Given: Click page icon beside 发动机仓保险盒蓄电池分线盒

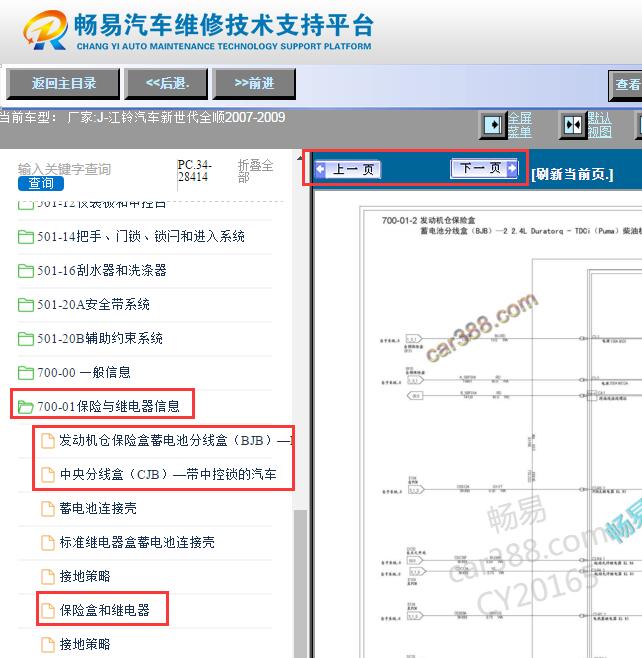Looking at the screenshot, I should [48, 441].
